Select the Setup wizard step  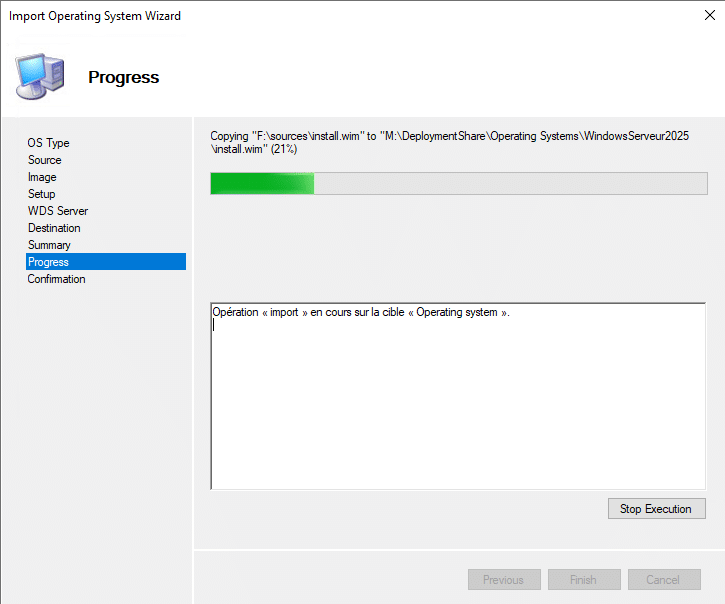(42, 194)
